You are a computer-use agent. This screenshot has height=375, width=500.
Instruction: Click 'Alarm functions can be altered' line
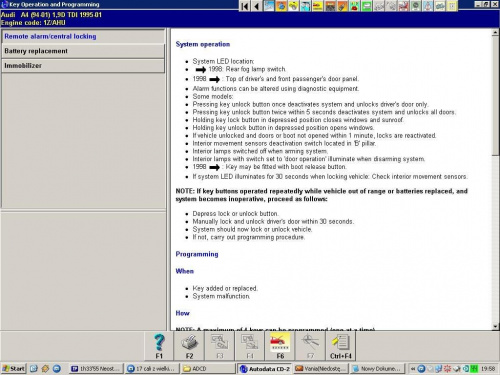point(276,89)
